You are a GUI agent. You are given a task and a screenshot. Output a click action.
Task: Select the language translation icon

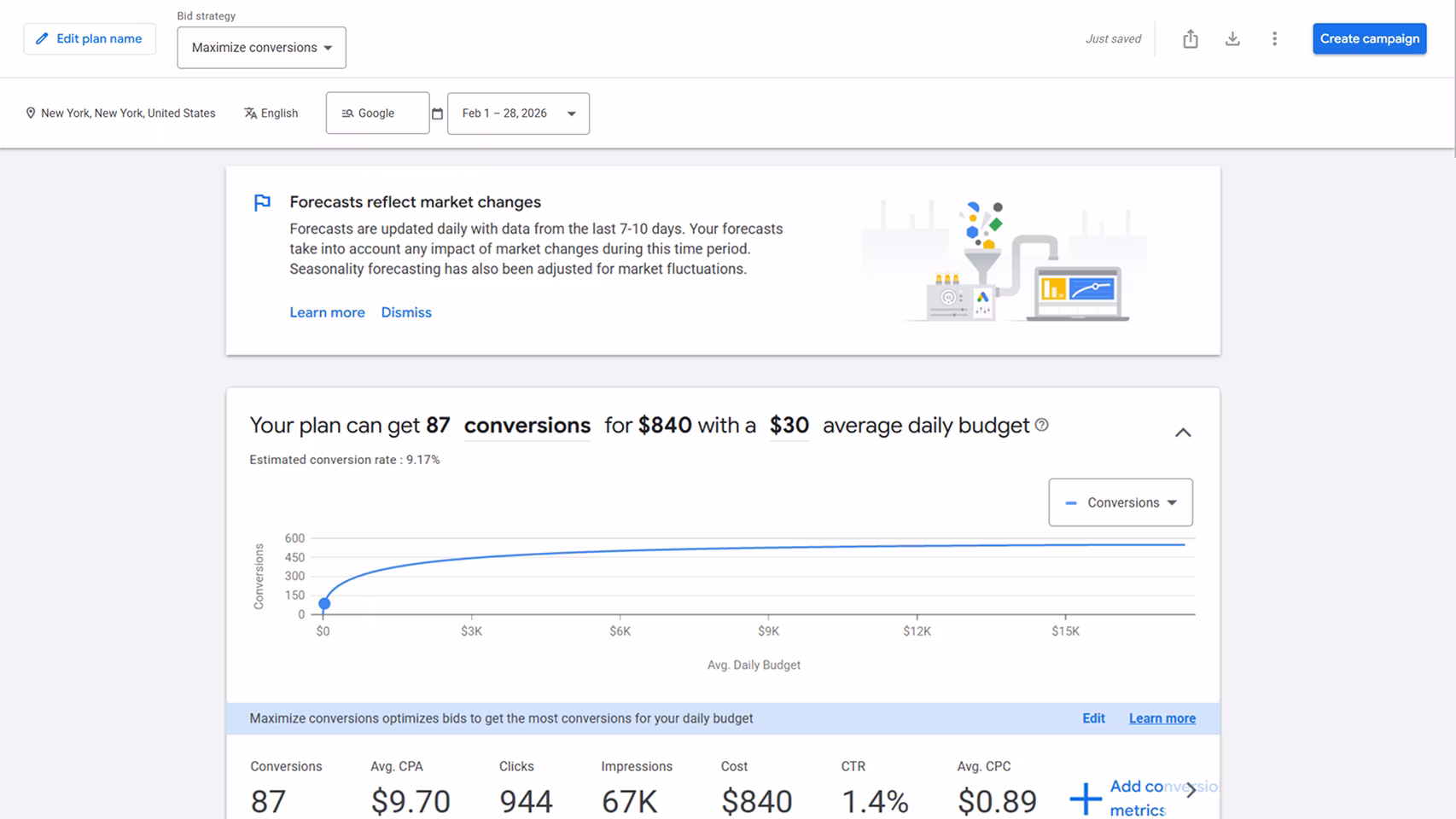(x=250, y=113)
